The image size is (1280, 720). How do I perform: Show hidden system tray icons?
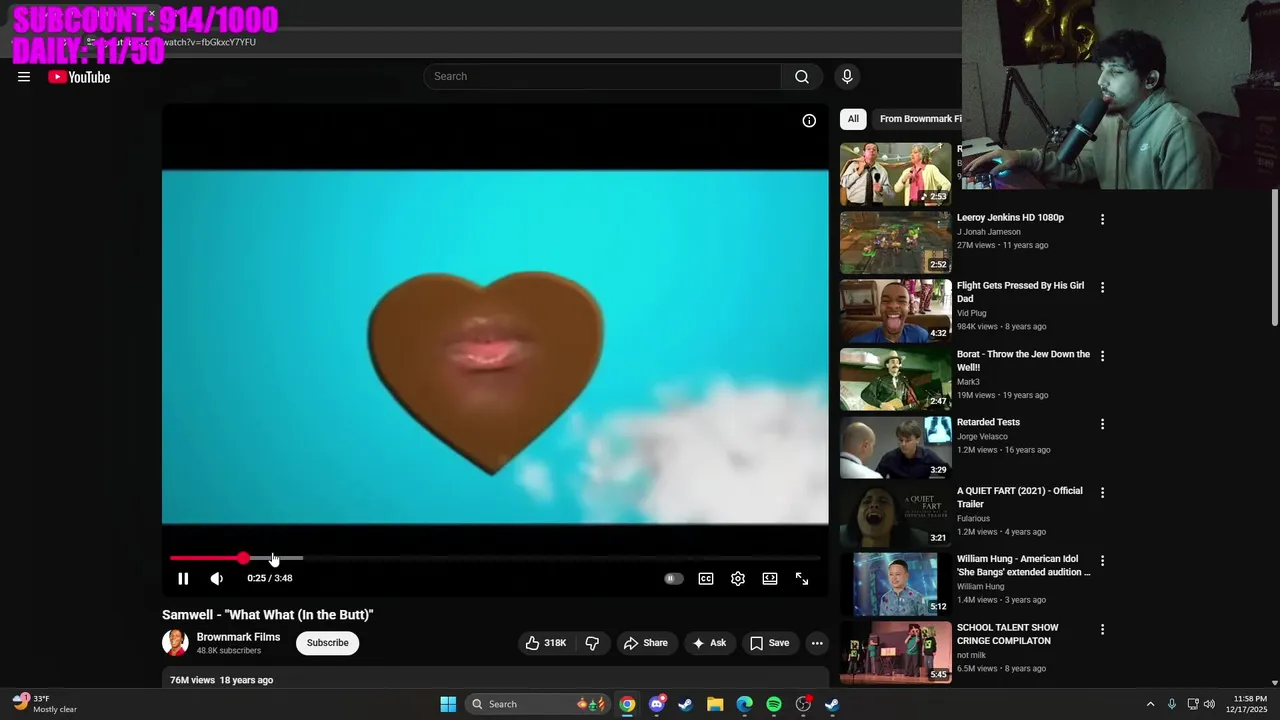(x=1150, y=704)
